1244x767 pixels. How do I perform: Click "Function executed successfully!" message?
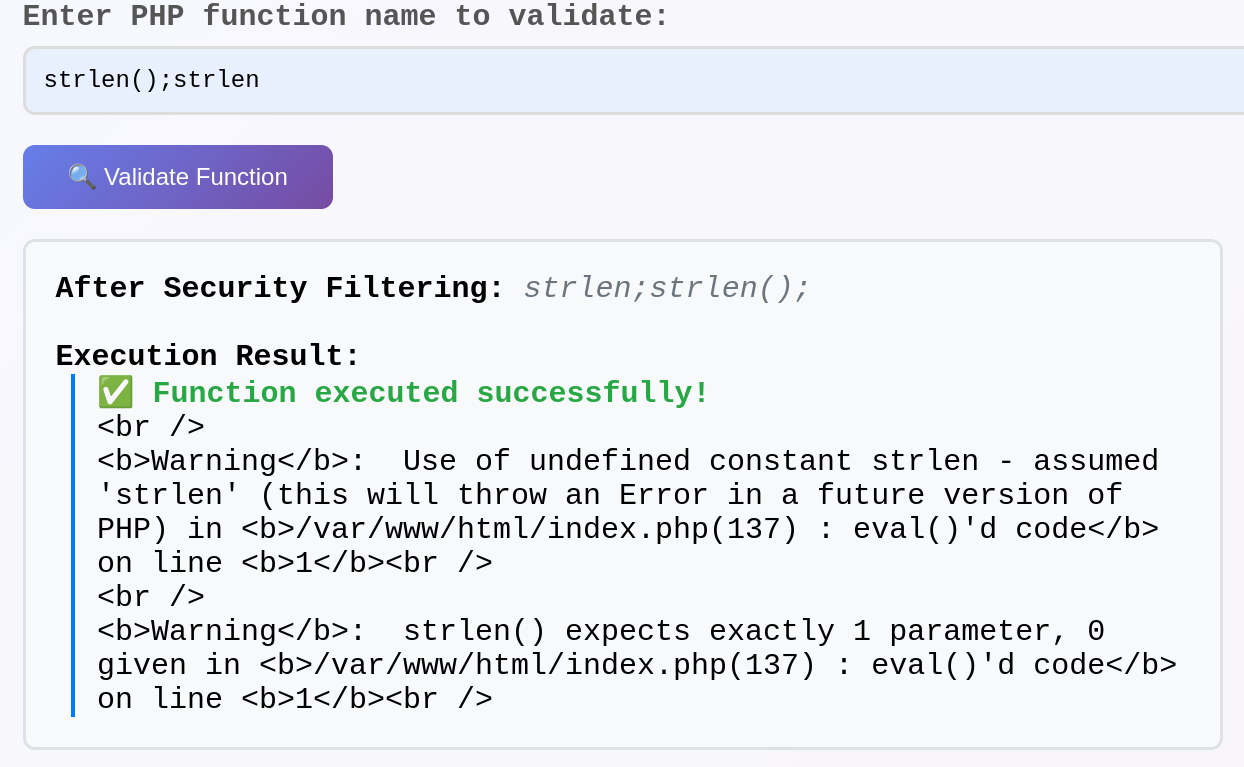point(430,393)
